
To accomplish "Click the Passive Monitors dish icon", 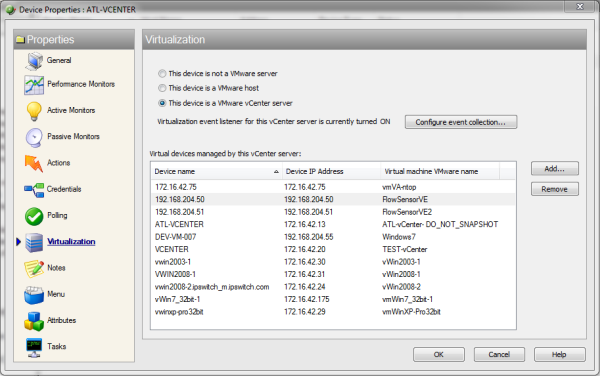I will [x=34, y=137].
